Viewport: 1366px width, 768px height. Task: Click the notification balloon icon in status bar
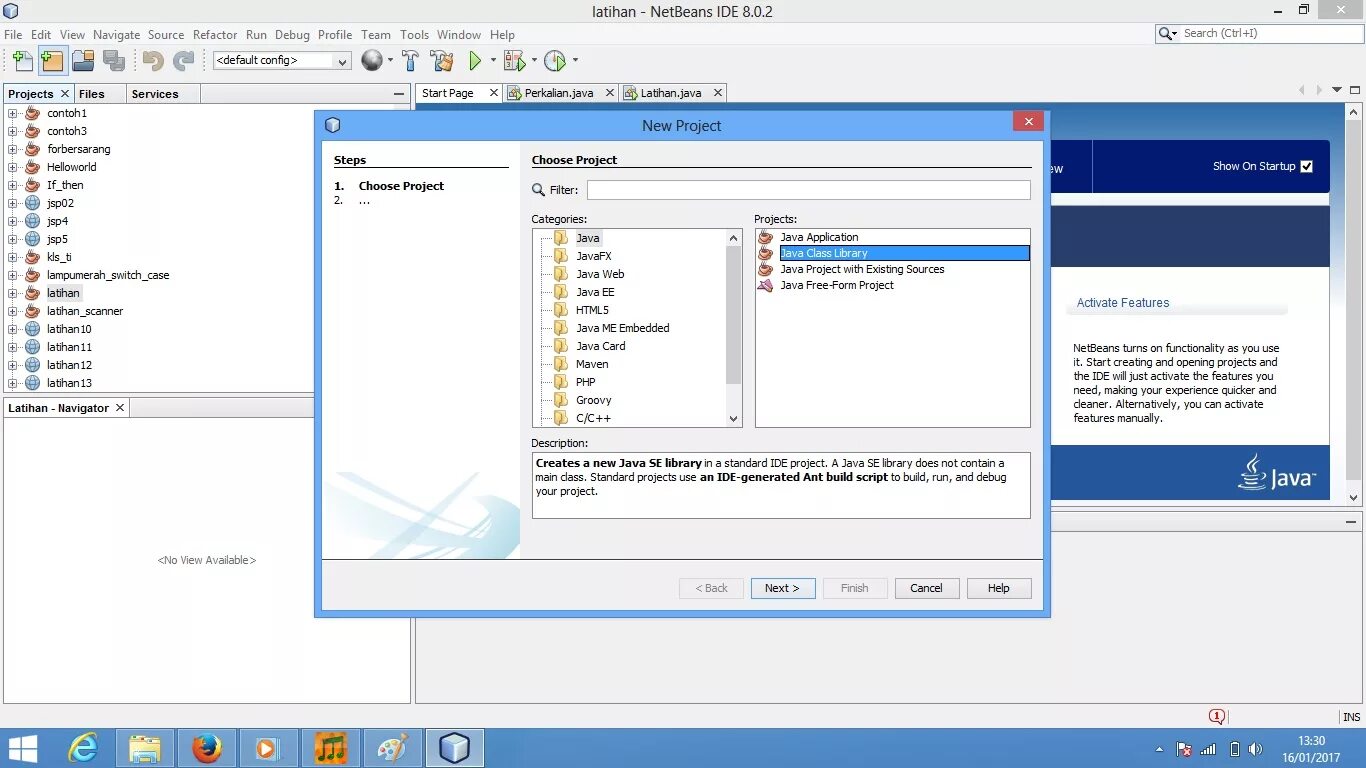tap(1217, 716)
